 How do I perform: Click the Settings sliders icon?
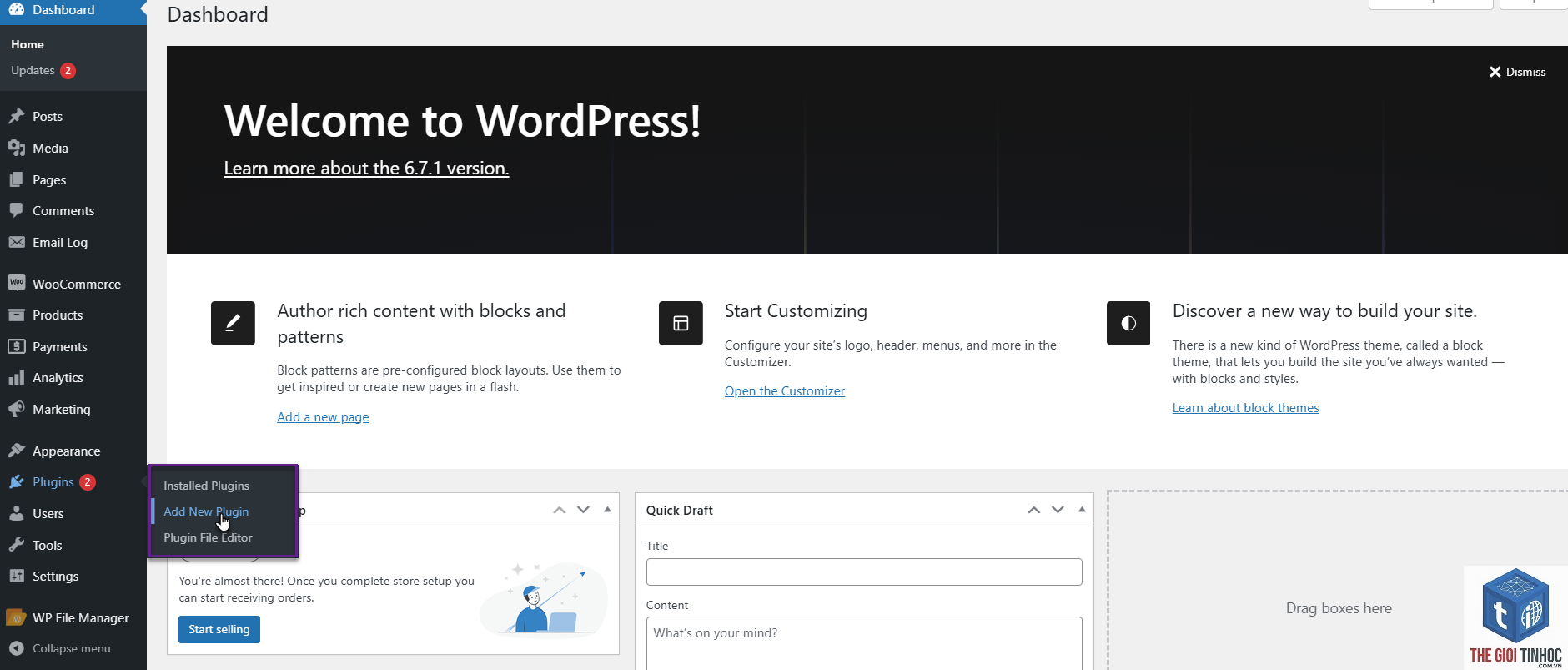17,576
